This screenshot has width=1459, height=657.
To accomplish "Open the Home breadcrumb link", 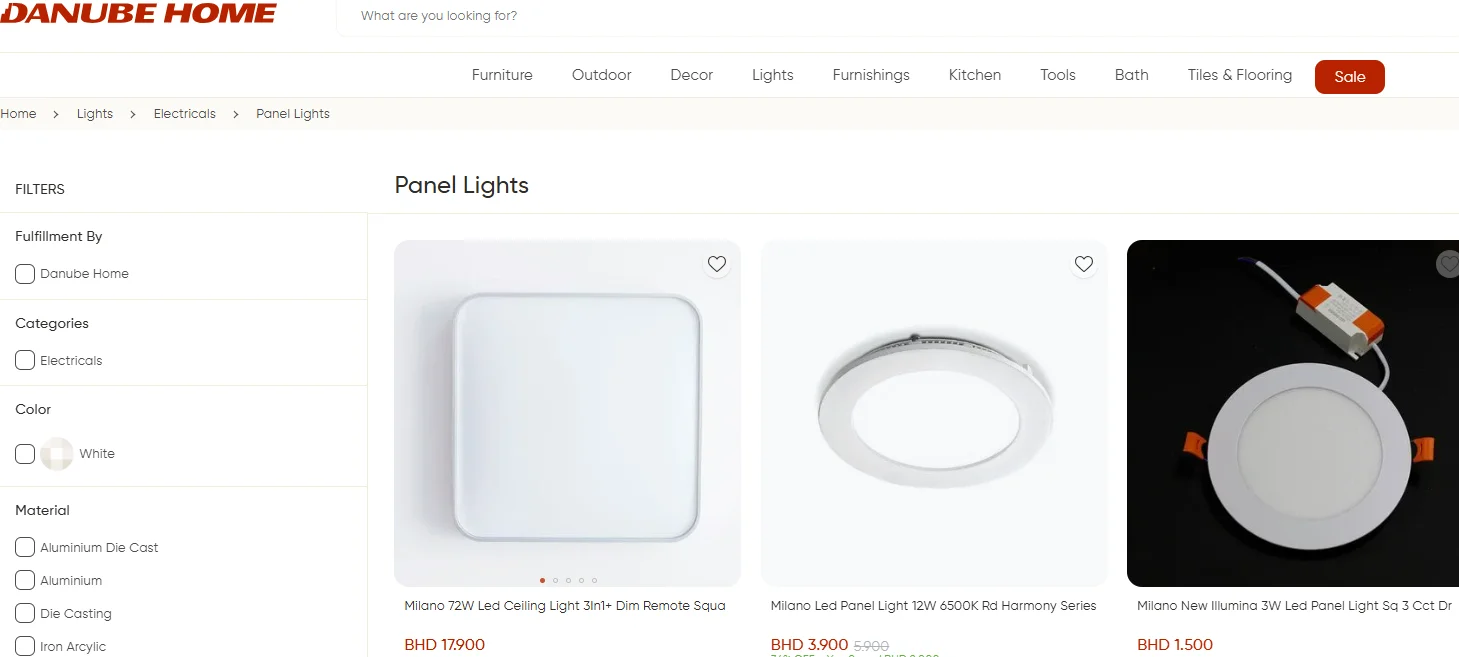I will pos(18,114).
